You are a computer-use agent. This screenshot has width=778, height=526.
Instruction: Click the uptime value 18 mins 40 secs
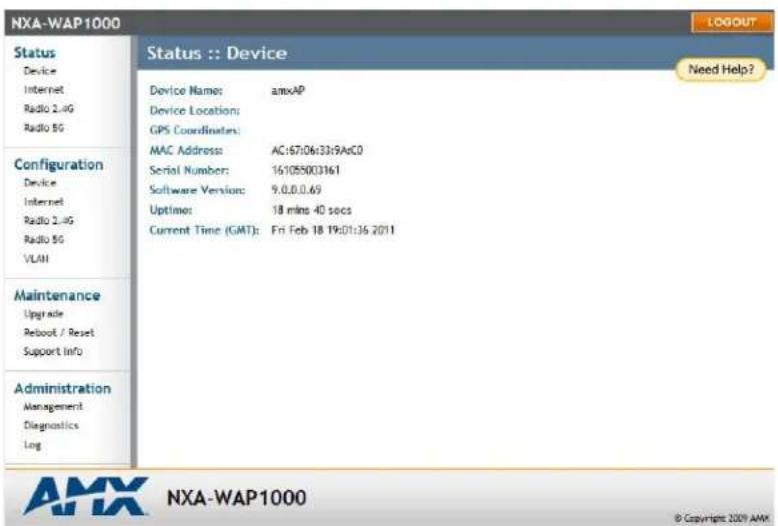312,210
